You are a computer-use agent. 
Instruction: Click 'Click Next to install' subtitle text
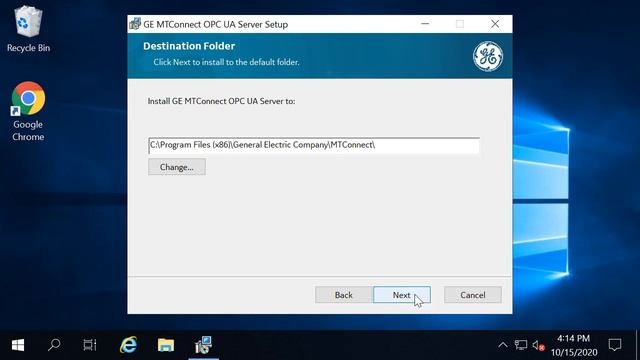coord(226,62)
